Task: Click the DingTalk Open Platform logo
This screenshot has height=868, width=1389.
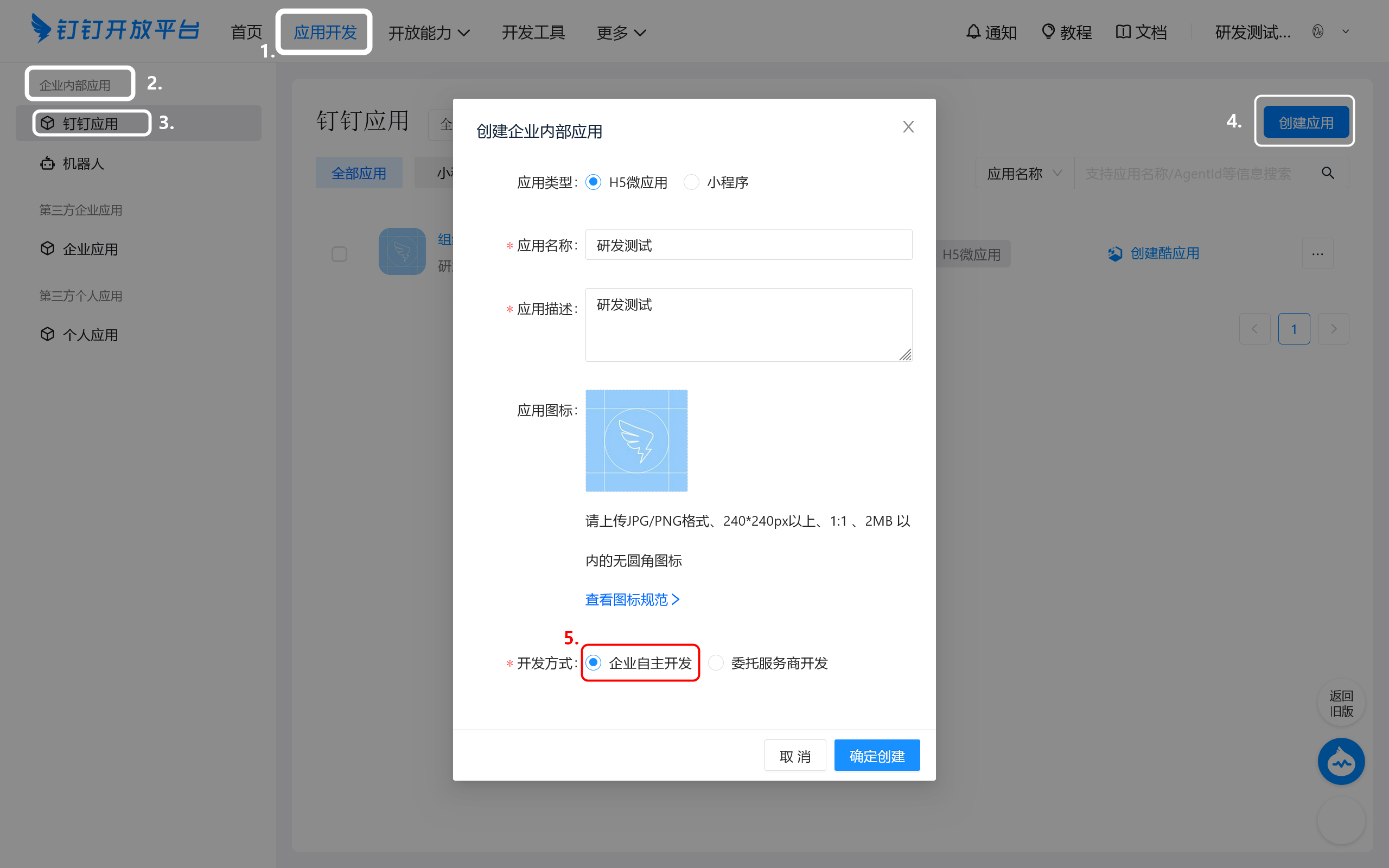Action: 115,29
